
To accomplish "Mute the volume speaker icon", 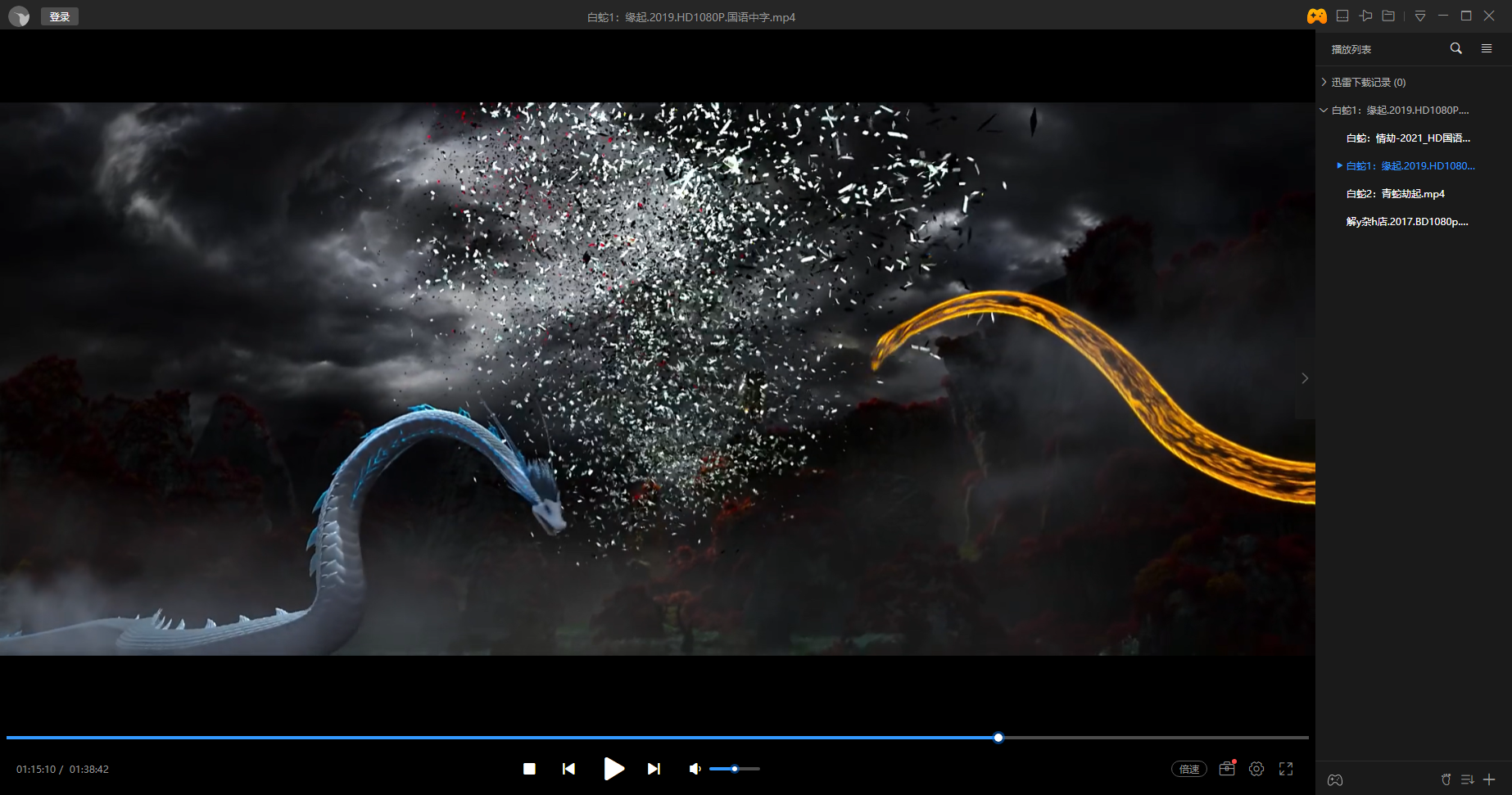I will point(695,769).
